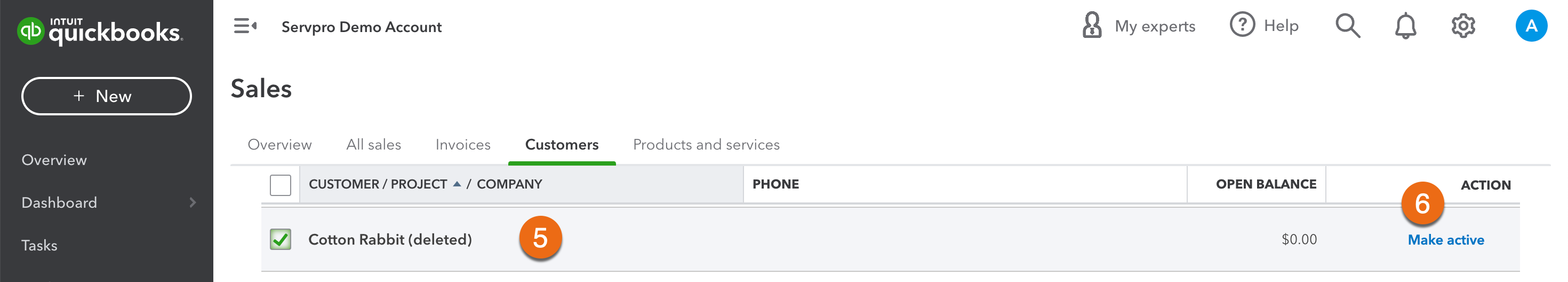This screenshot has height=282, width=1568.
Task: Collapse the sidebar navigation menu icon
Action: [x=245, y=26]
